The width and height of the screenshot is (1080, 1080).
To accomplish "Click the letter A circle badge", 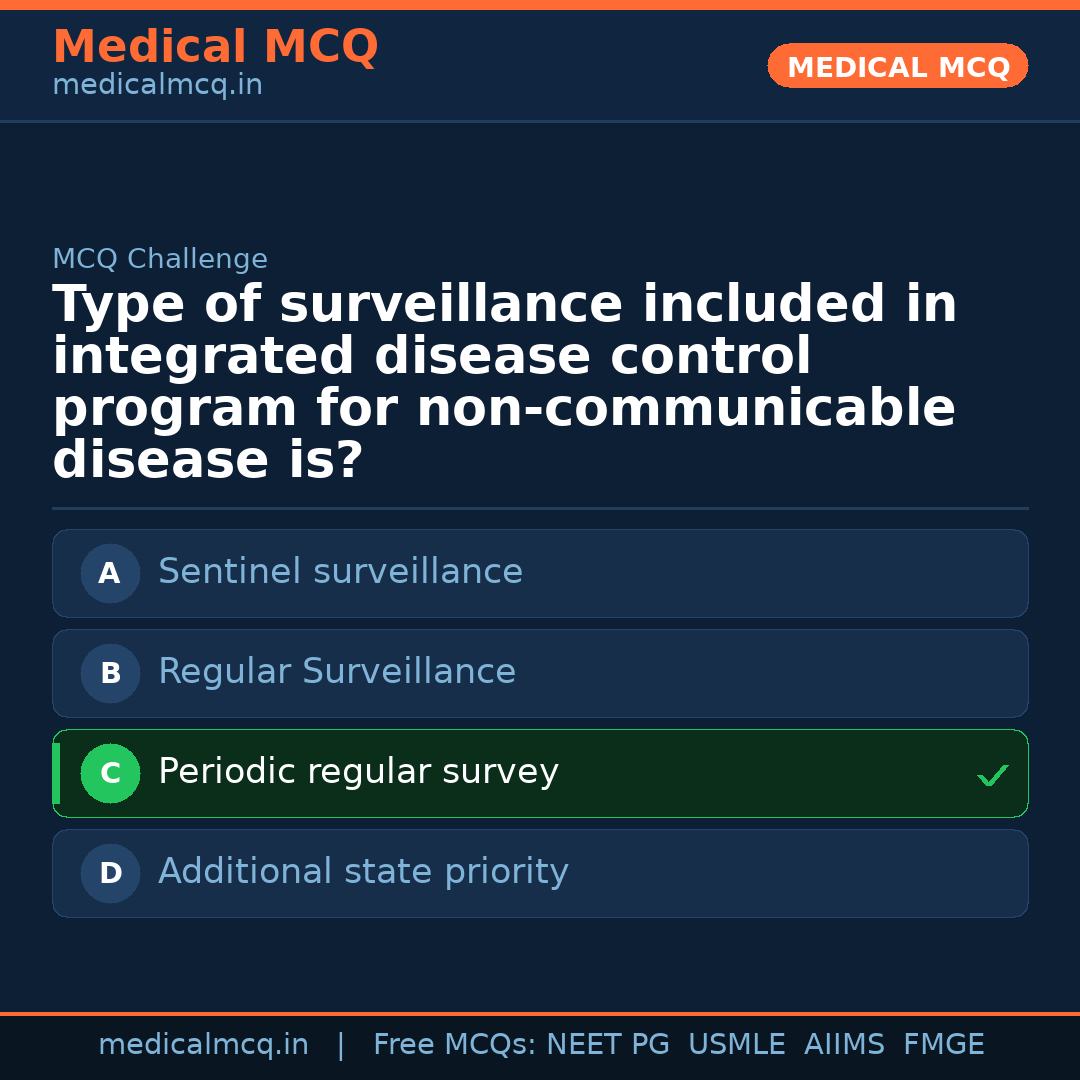I will tap(110, 574).
